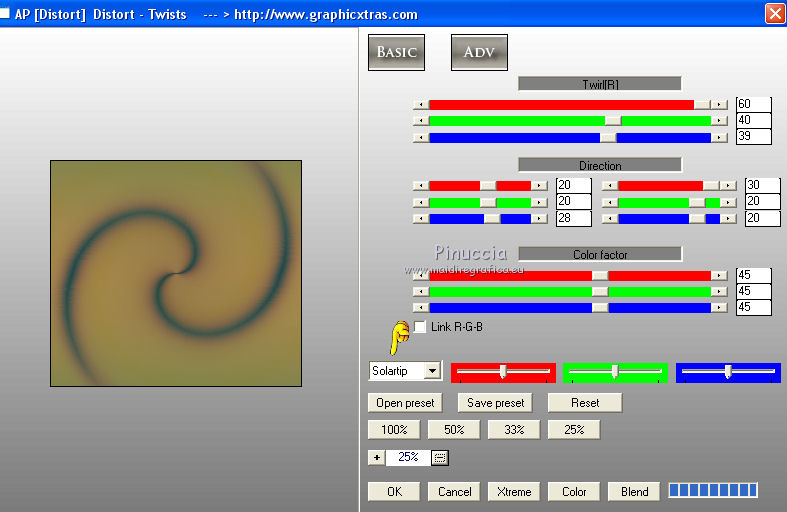Close the Distort Twists dialog window
The width and height of the screenshot is (787, 512).
point(775,14)
